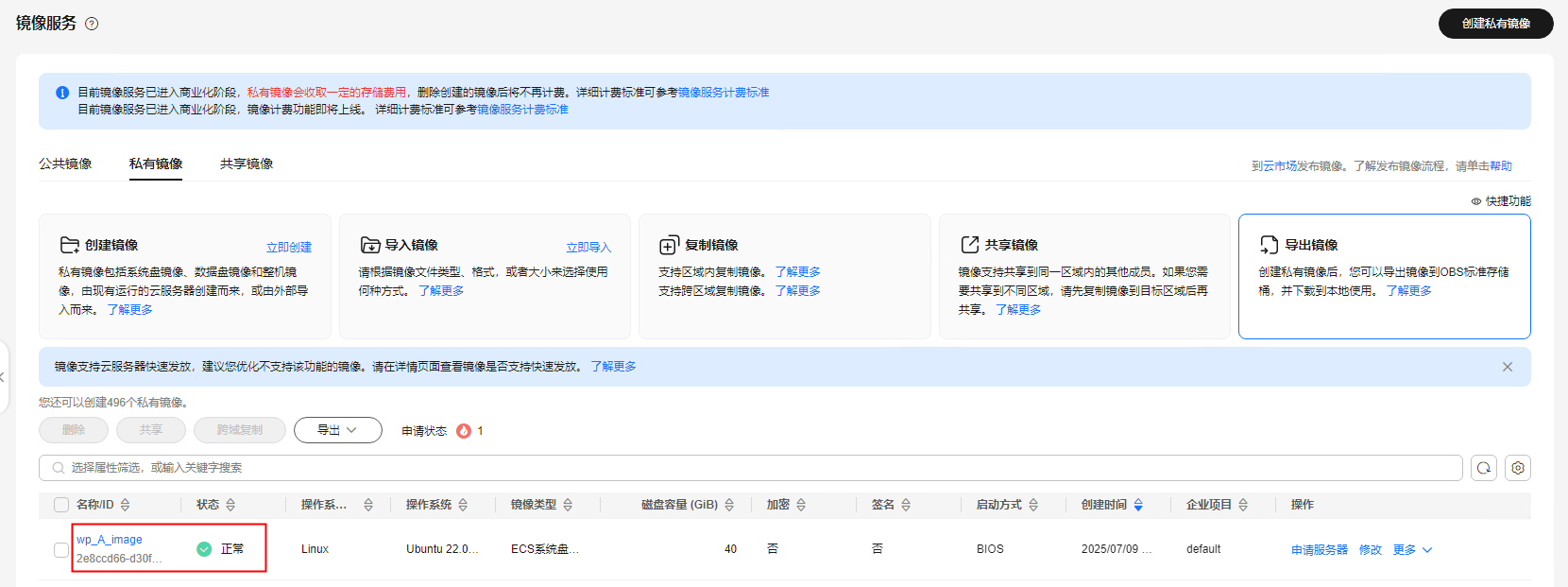
Task: Click the refresh list icon
Action: (x=1484, y=468)
